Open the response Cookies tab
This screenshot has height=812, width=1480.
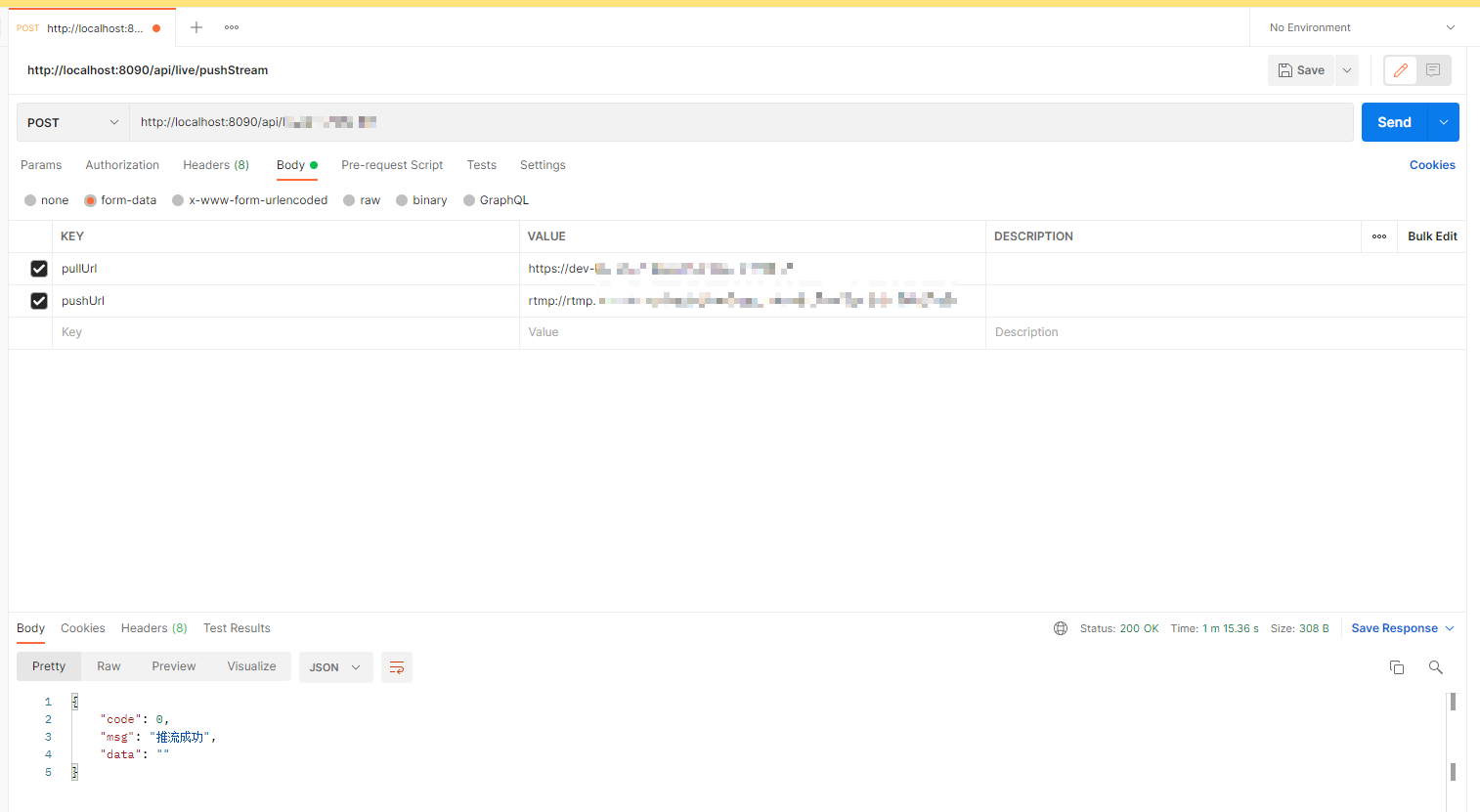click(82, 628)
